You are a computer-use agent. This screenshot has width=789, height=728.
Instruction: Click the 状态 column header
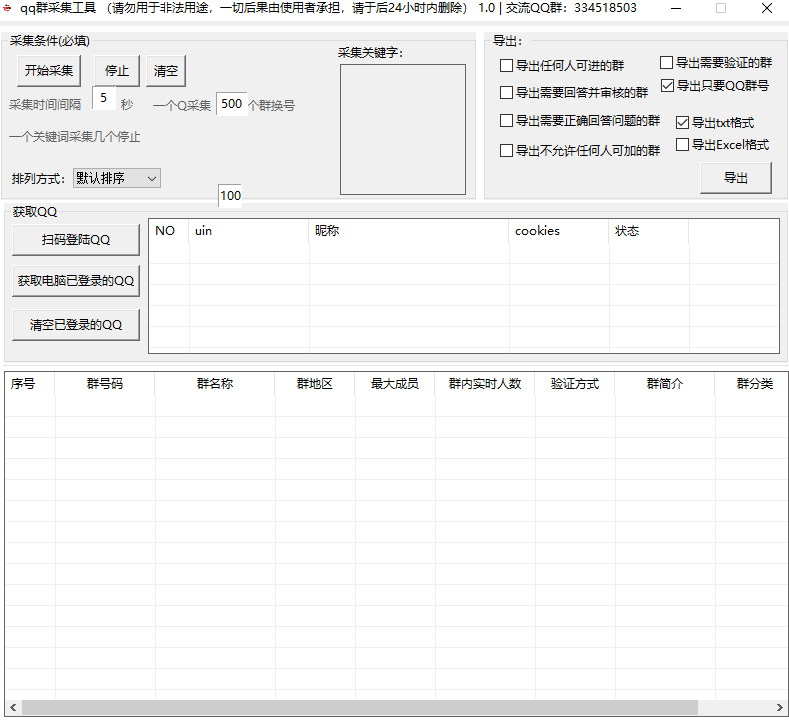point(649,231)
